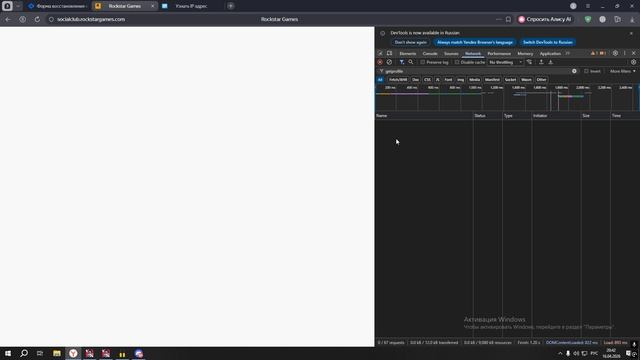Switch to Memory tab
The width and height of the screenshot is (640, 360).
525,53
